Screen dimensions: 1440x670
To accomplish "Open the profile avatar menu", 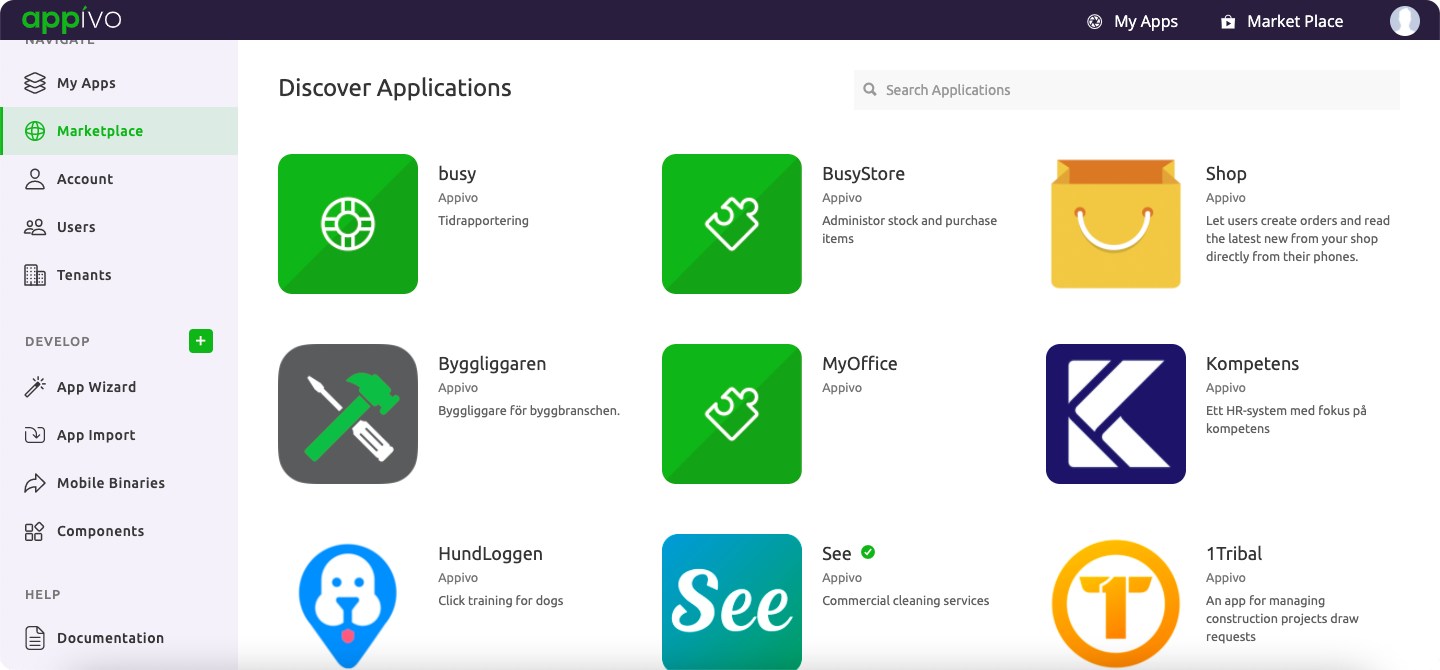I will [1405, 20].
